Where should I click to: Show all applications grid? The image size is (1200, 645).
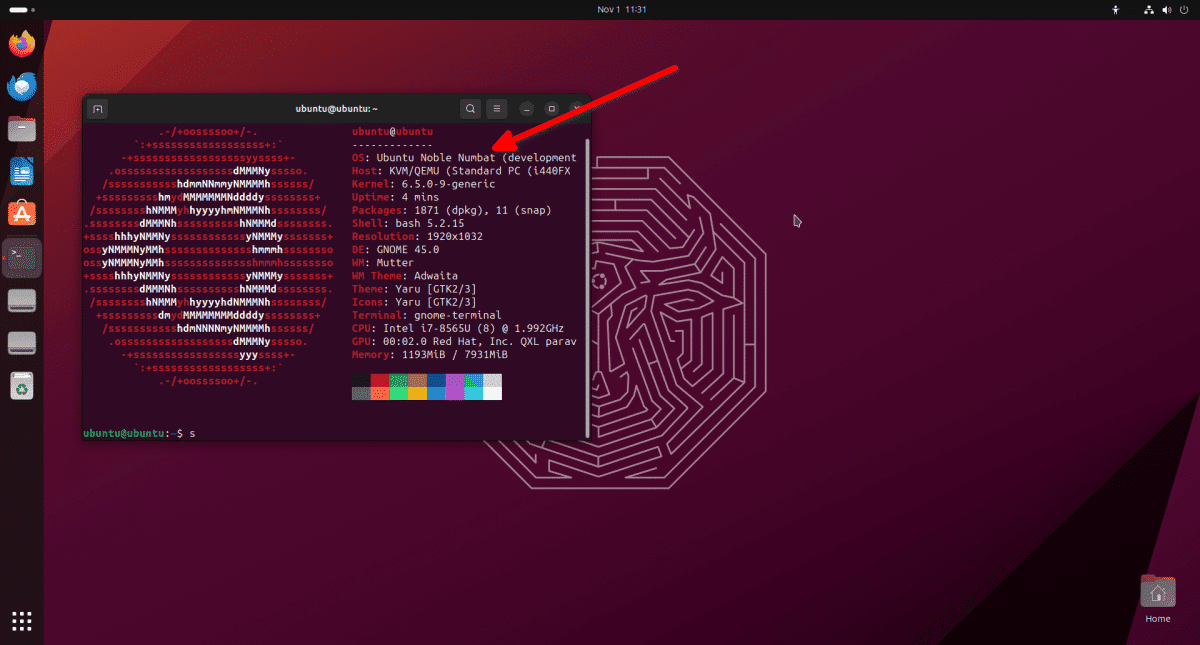[x=22, y=620]
